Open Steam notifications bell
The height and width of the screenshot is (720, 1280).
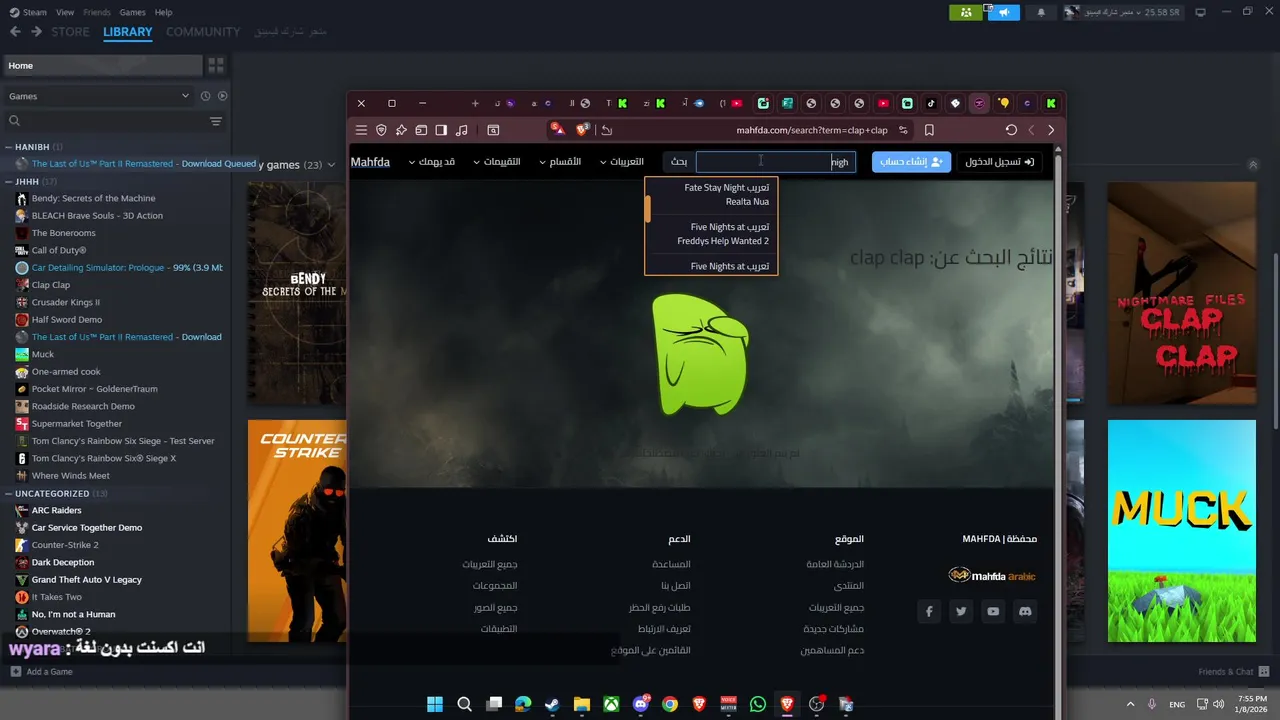tap(1041, 12)
